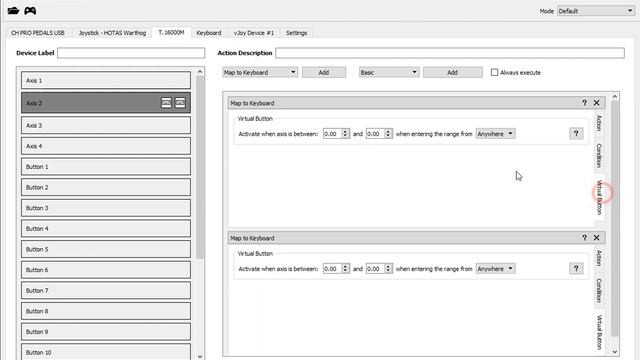Viewport: 640px width, 360px height.
Task: Open Action side tab of first action
Action: point(599,123)
